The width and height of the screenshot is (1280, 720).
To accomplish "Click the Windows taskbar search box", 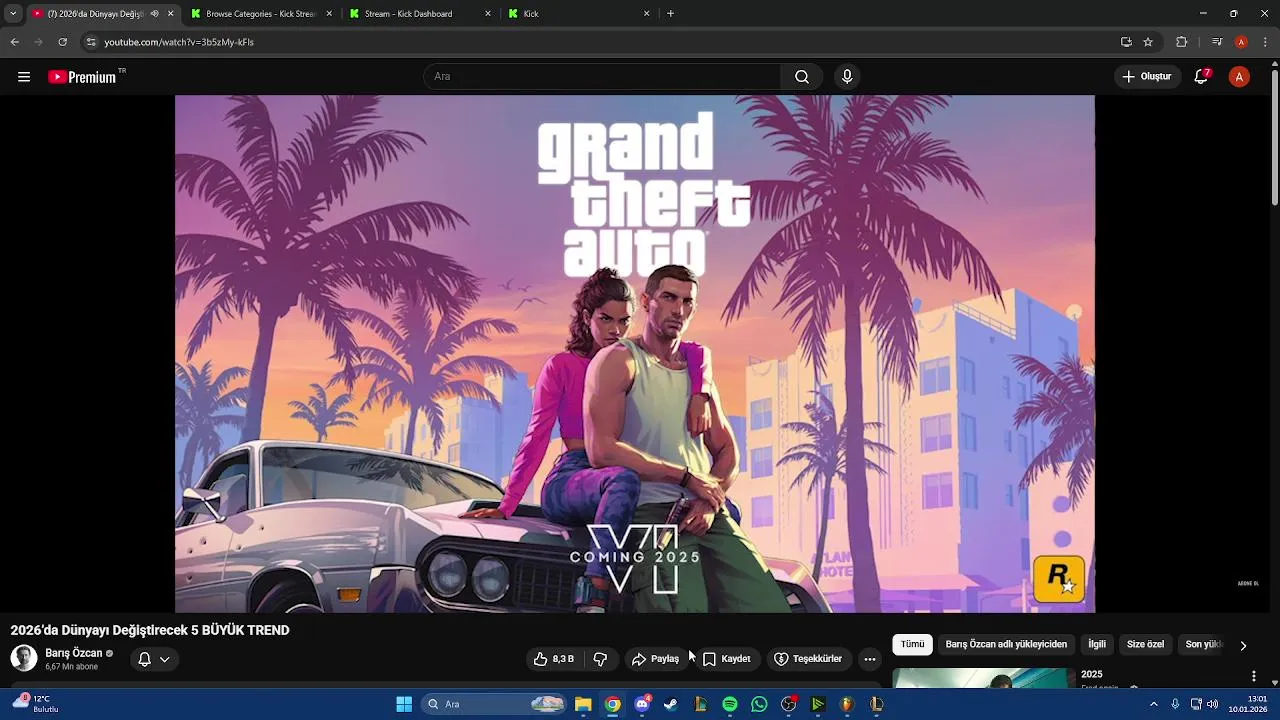I will 494,704.
